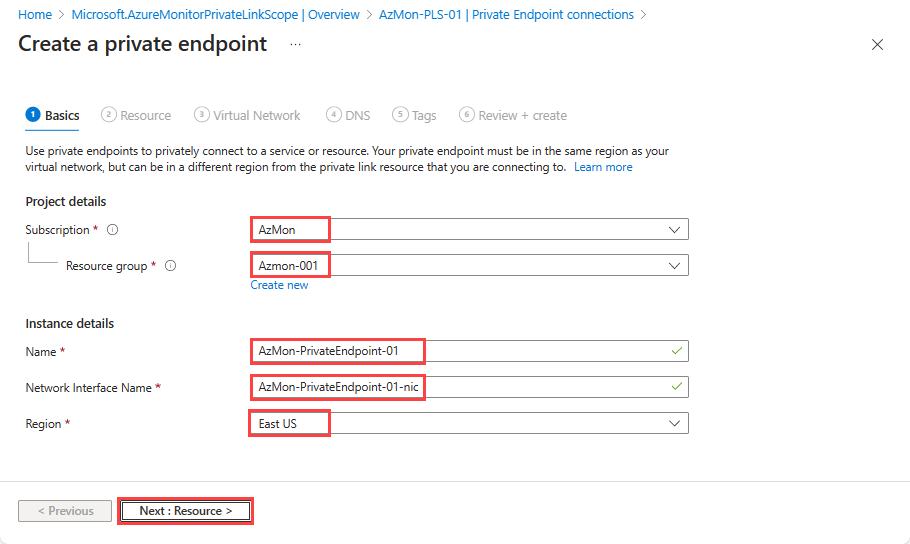
Task: Click the Subscription info icon
Action: [x=112, y=230]
